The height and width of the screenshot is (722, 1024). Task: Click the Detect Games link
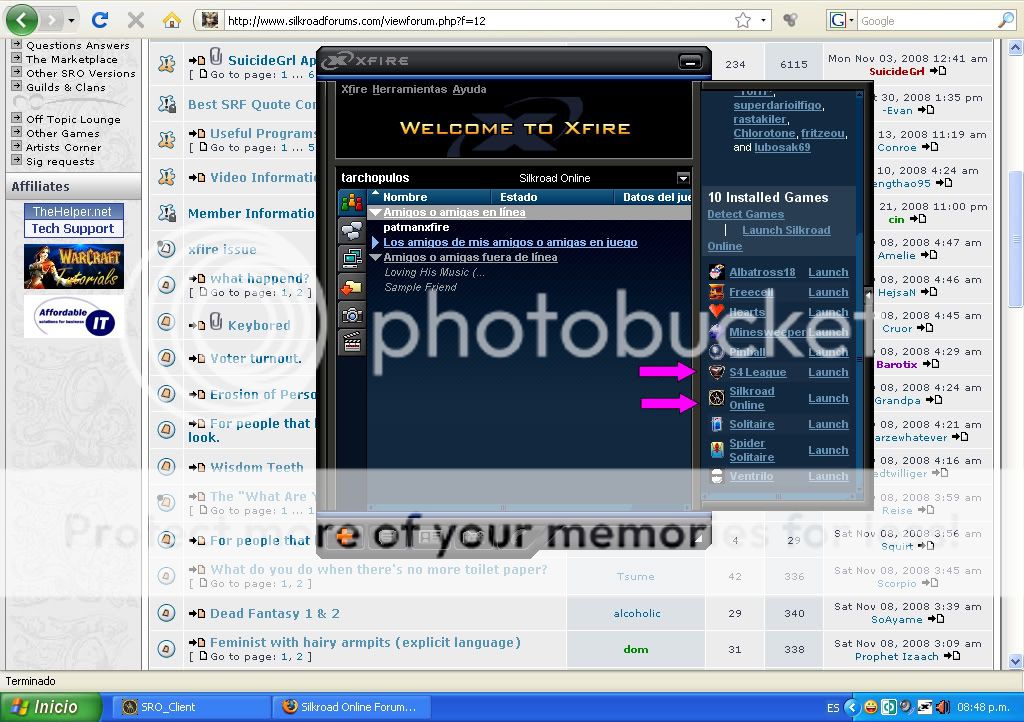click(x=745, y=214)
